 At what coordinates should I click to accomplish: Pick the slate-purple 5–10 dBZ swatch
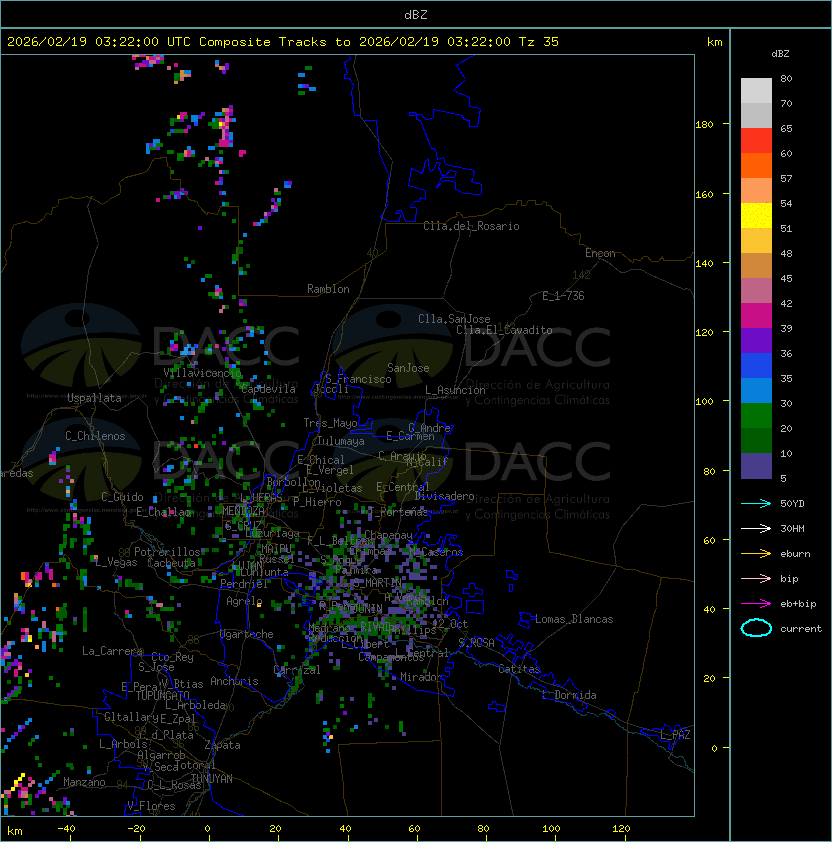(756, 466)
